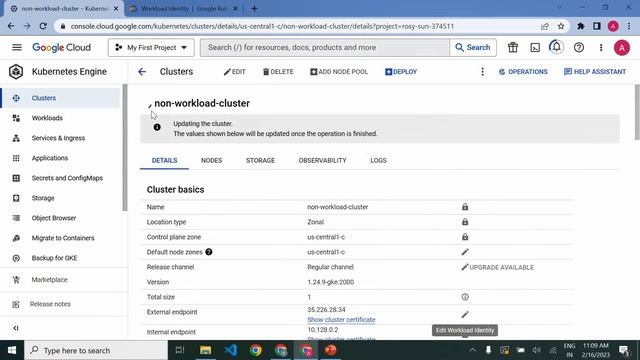Collapse the sidebar navigation panel

click(x=16, y=328)
